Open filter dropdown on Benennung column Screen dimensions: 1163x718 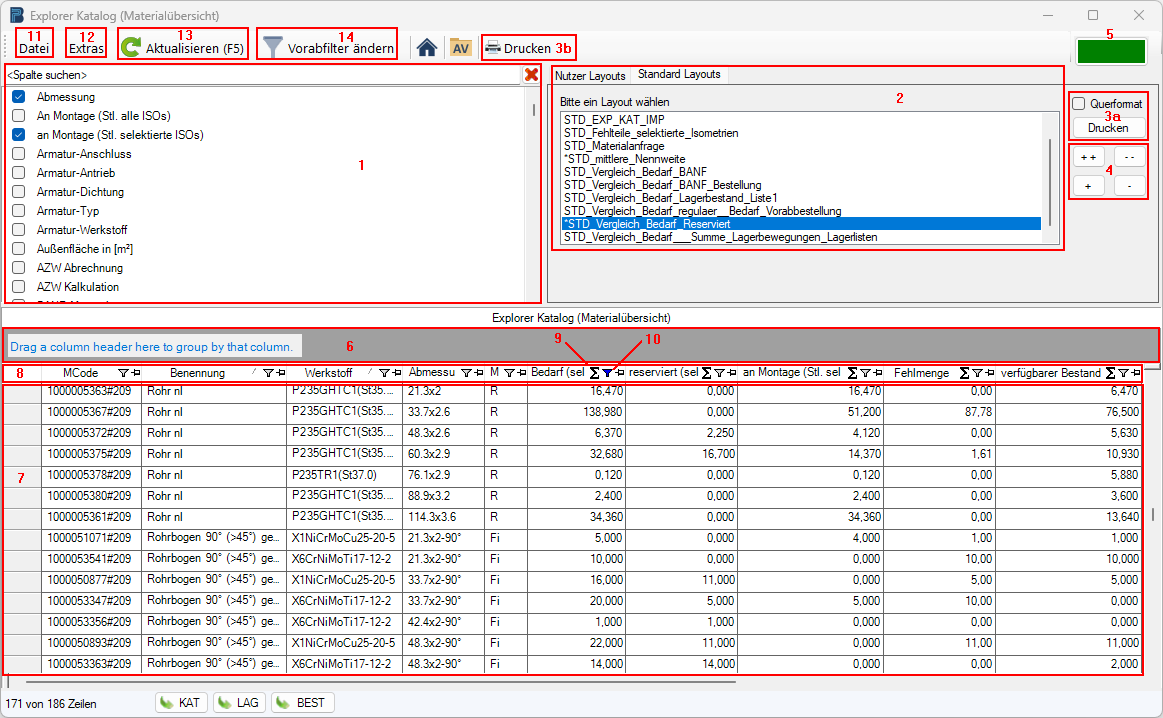pyautogui.click(x=268, y=373)
